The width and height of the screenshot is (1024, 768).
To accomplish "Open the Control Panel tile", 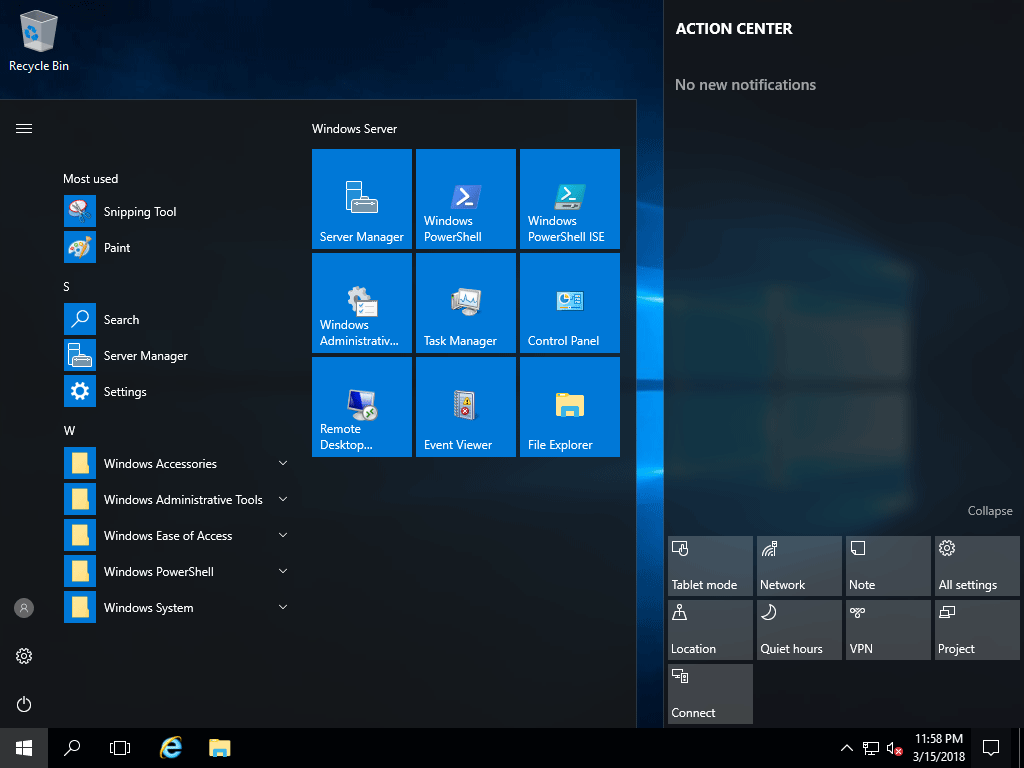I will coord(569,302).
